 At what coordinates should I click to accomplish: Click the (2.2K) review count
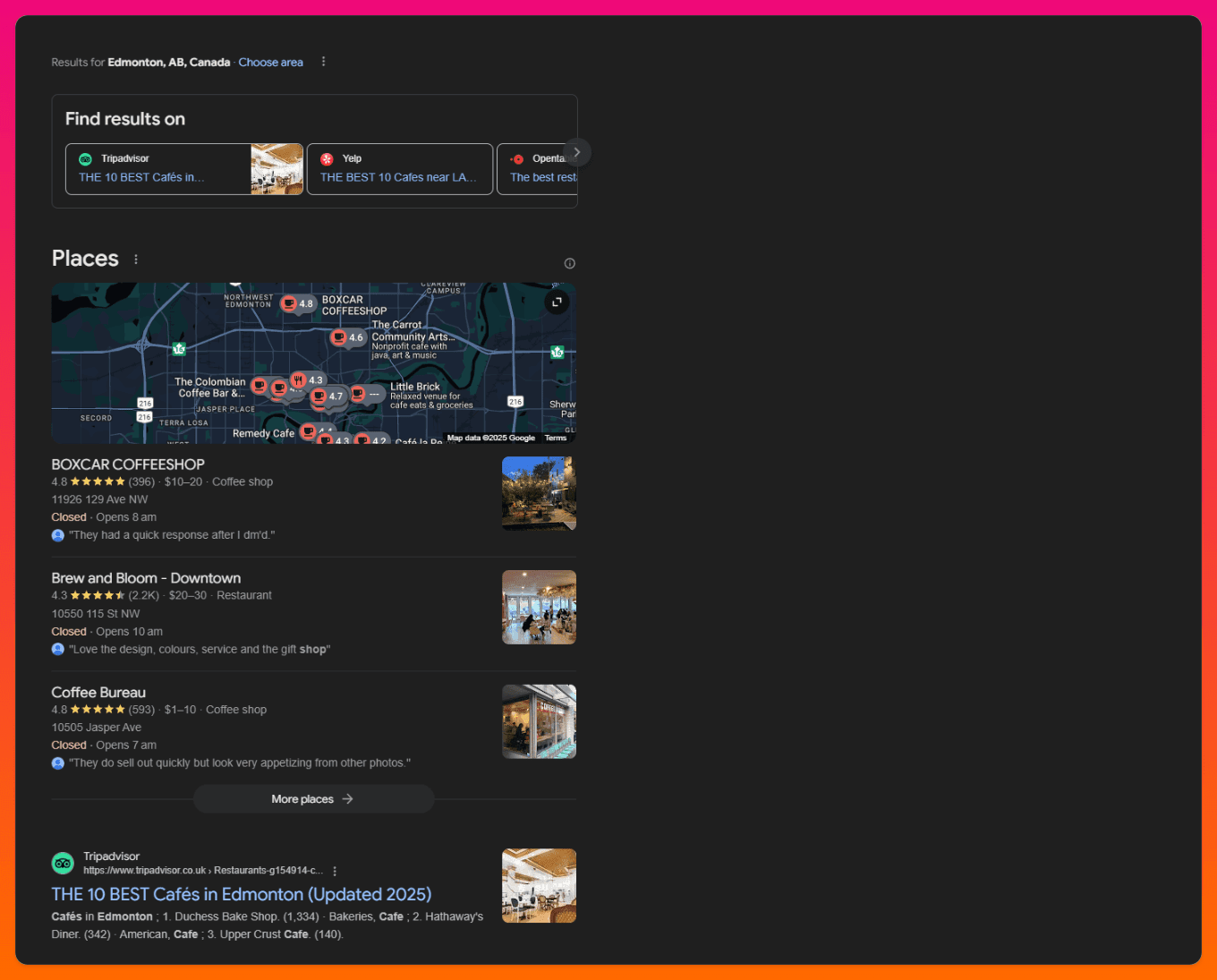click(x=144, y=595)
